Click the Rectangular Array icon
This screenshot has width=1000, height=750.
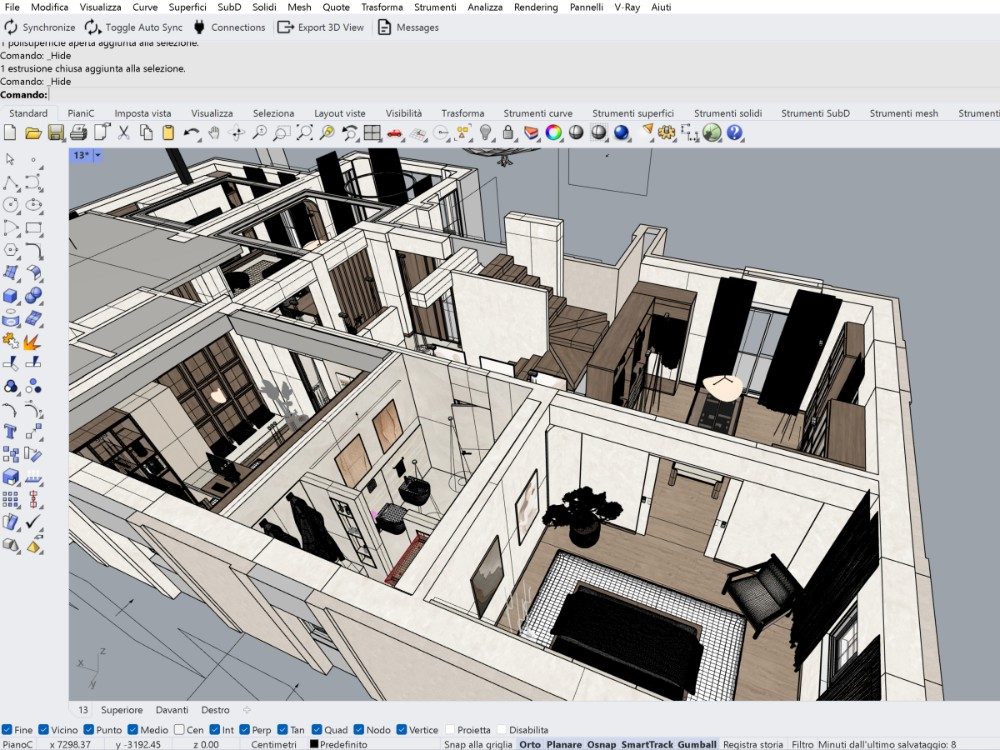click(10, 499)
